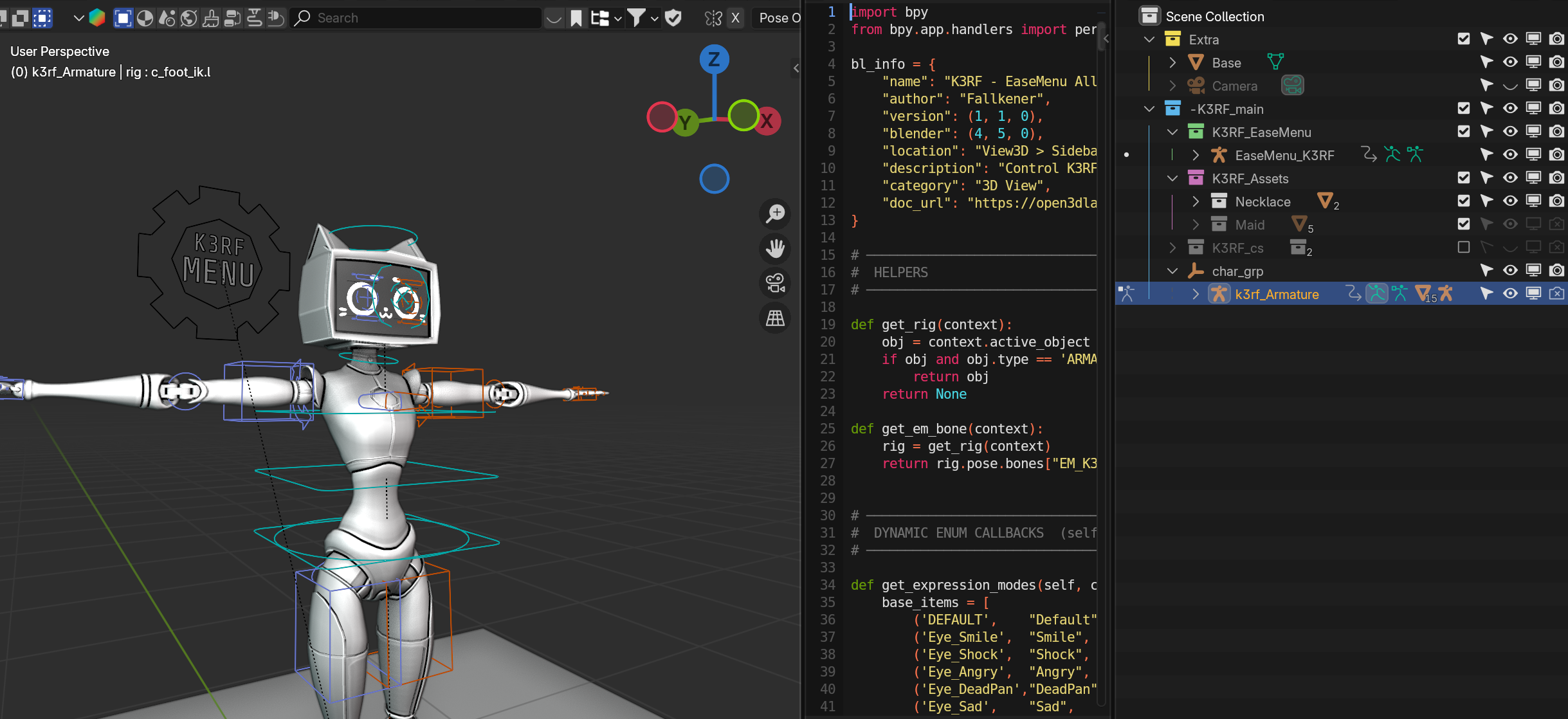Uncheck the Extra collection checkbox
Screen dimensions: 1568x719
pos(1464,39)
